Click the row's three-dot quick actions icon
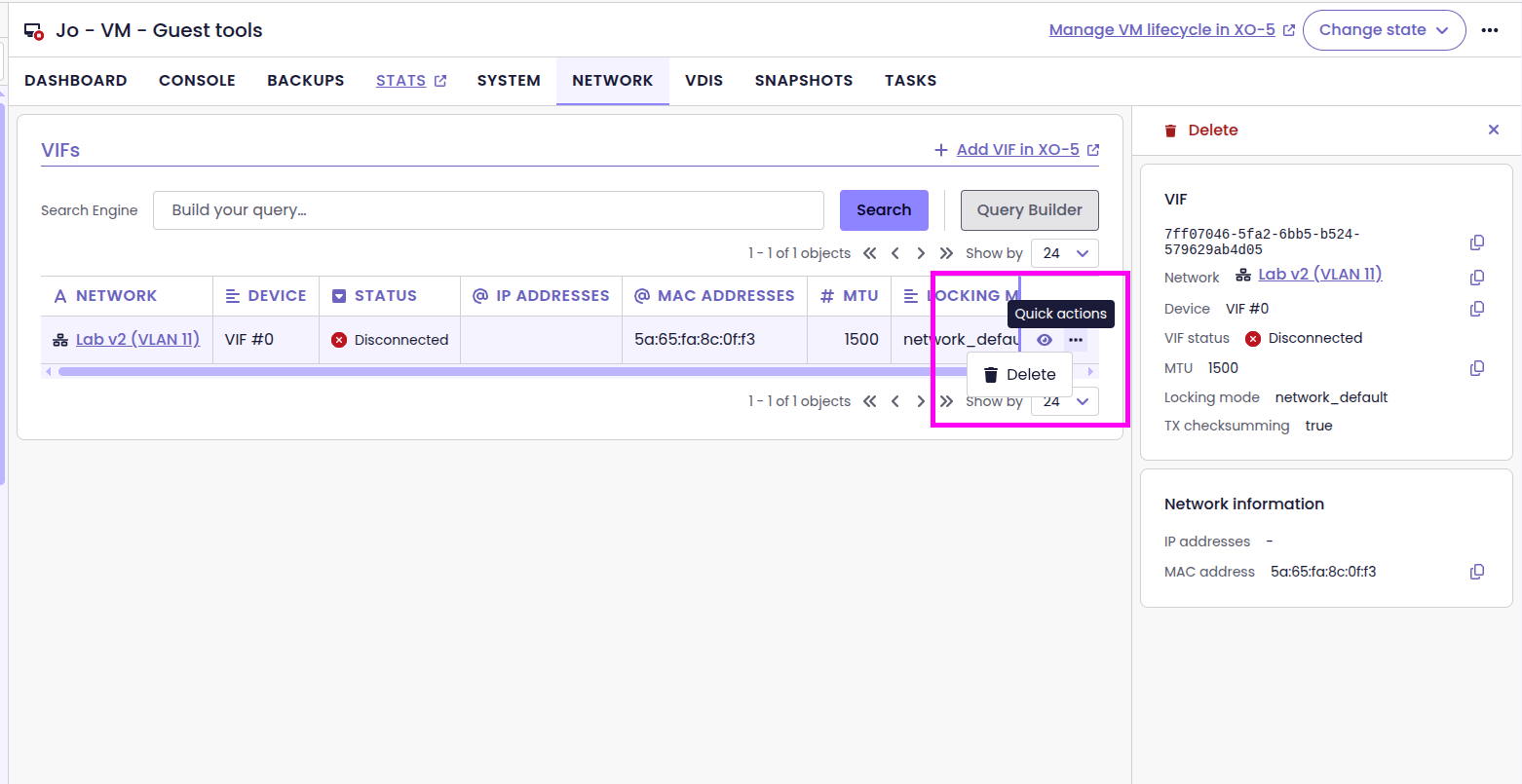The width and height of the screenshot is (1522, 784). (1075, 340)
